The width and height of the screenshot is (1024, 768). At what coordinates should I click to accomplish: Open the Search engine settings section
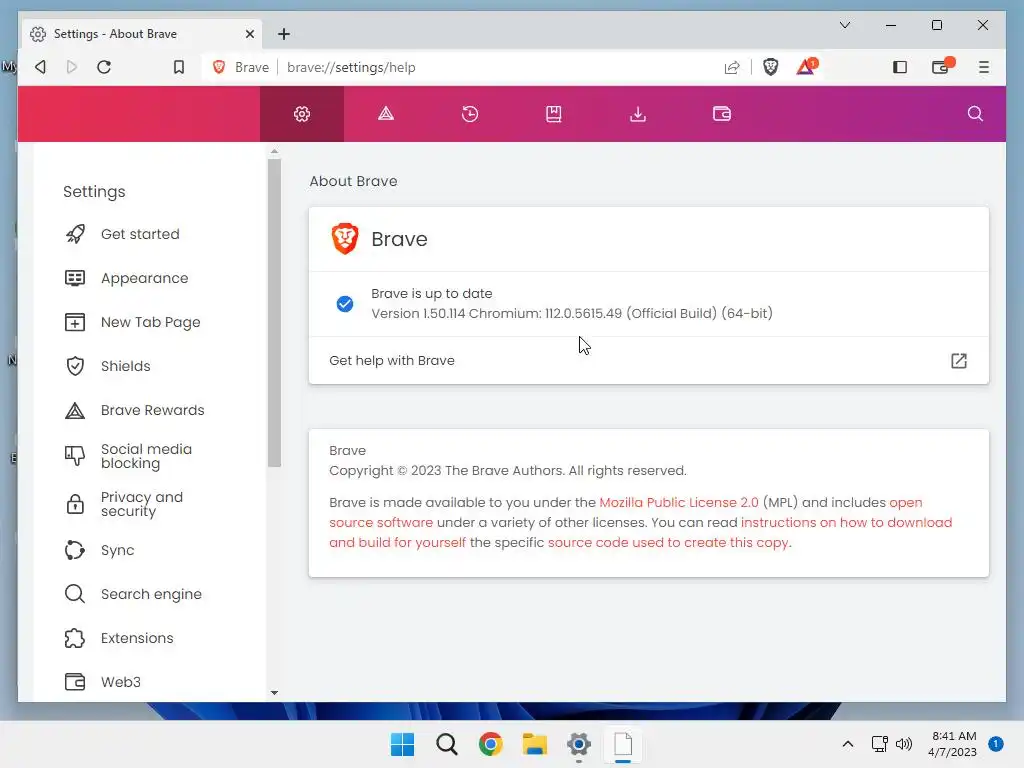tap(151, 594)
